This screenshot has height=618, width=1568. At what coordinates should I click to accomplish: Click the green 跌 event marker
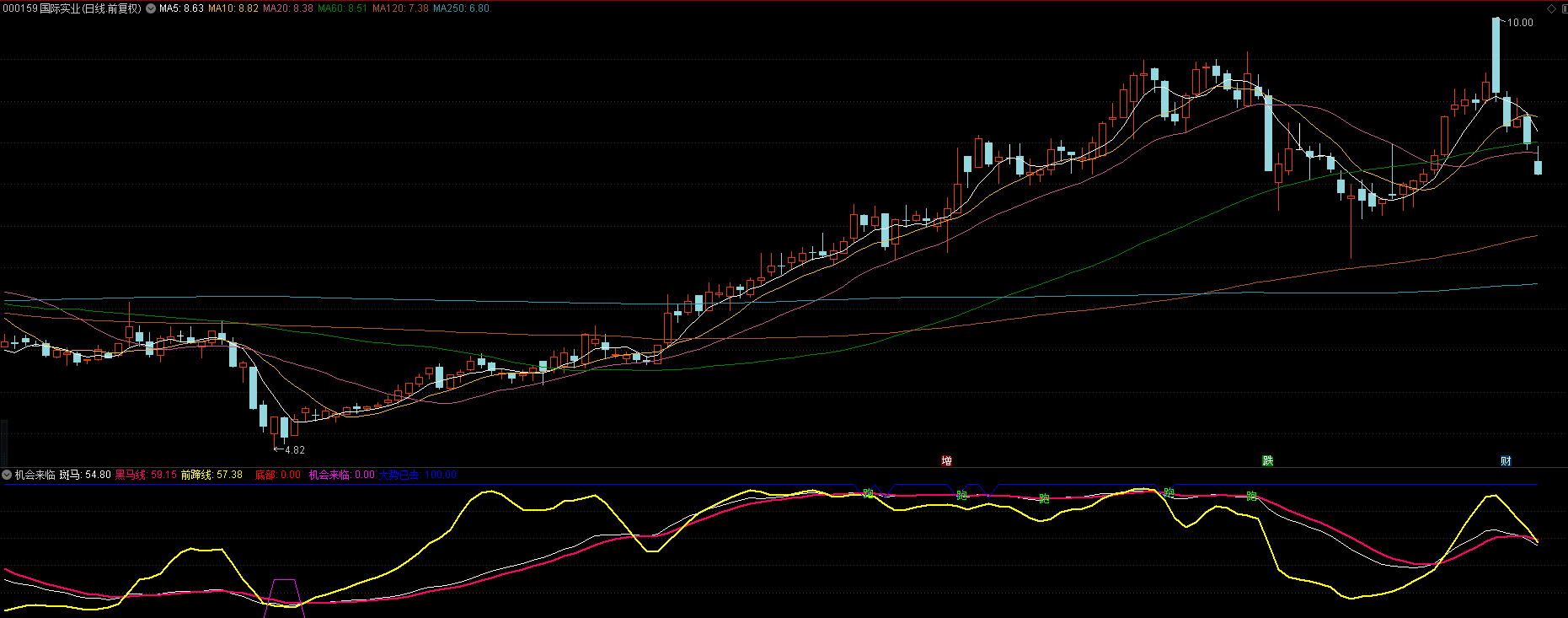coord(1267,460)
